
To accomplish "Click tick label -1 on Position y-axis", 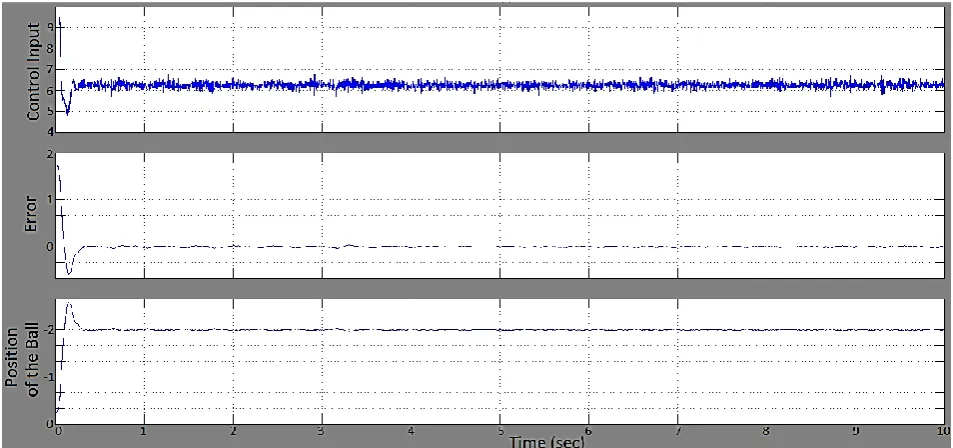I will 49,376.
